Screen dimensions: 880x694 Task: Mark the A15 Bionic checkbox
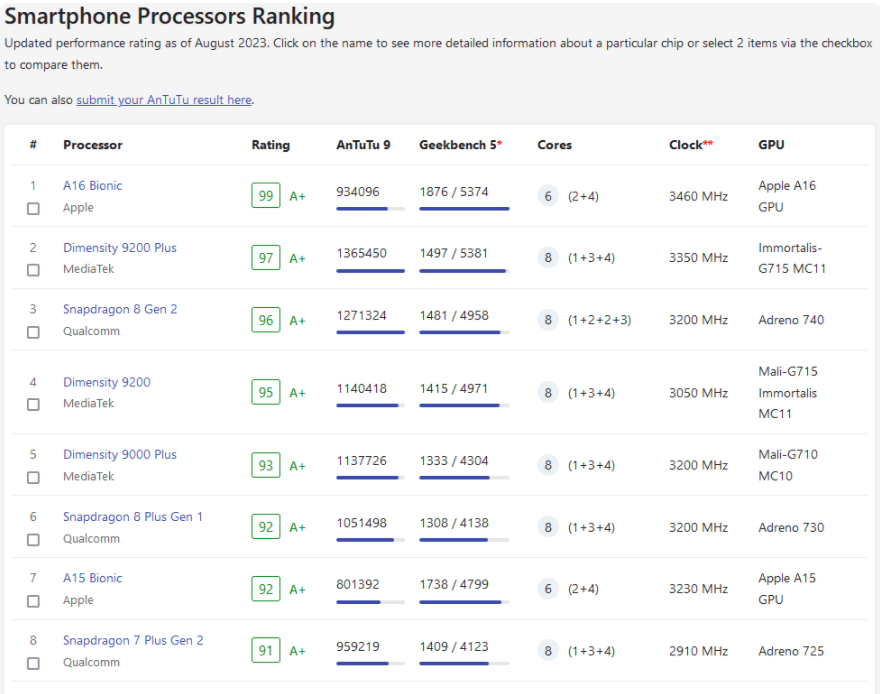point(33,601)
